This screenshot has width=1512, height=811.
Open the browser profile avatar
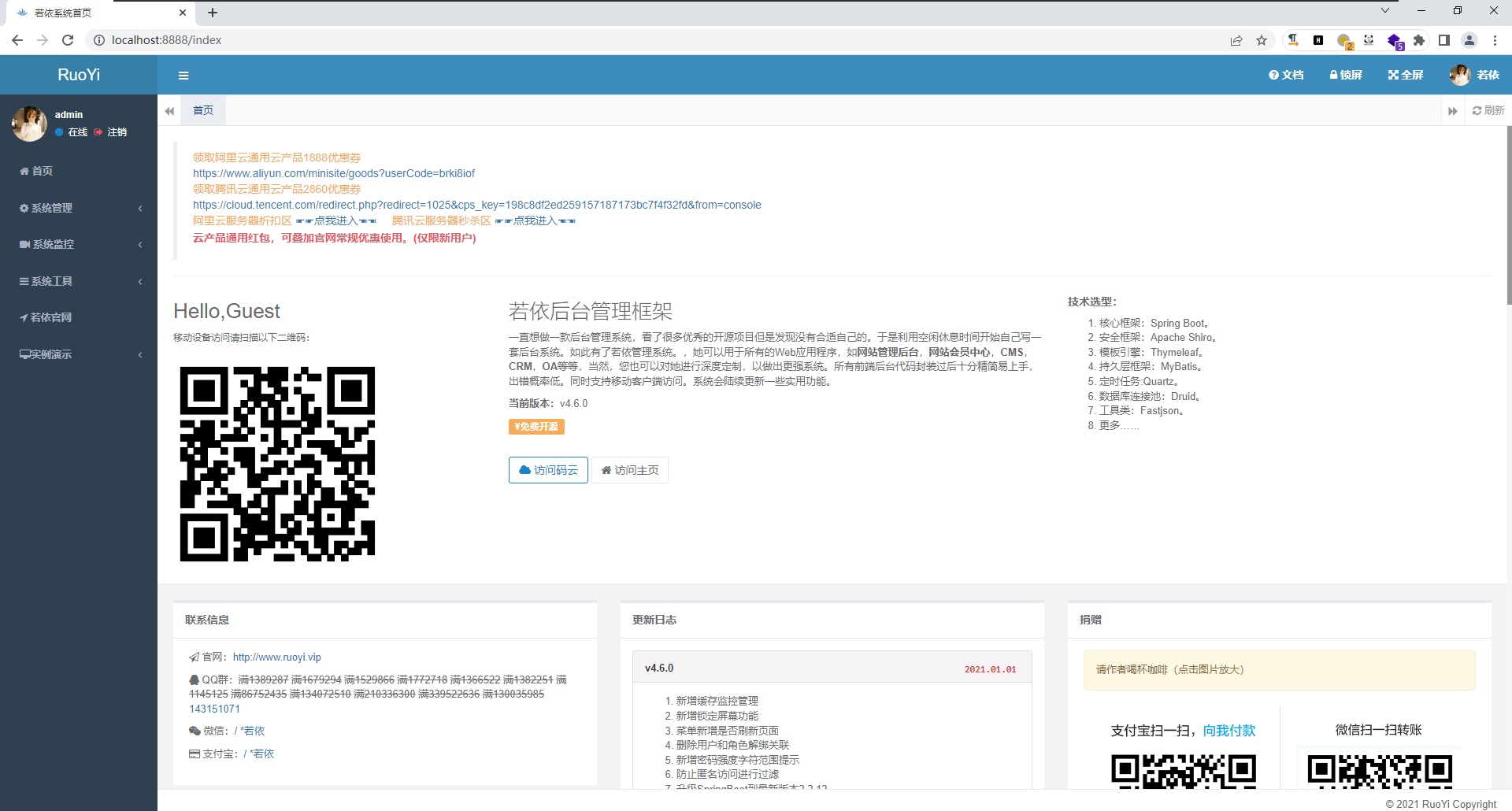[1469, 40]
